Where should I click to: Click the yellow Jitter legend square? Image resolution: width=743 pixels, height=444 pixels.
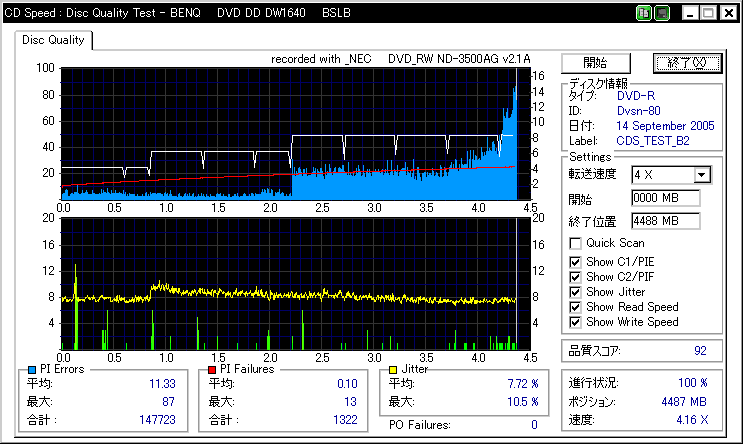(x=392, y=370)
